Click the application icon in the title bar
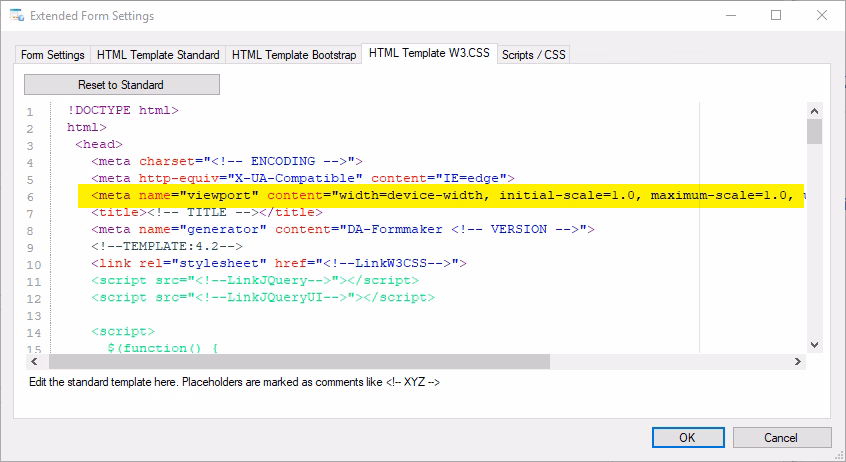 [x=15, y=16]
